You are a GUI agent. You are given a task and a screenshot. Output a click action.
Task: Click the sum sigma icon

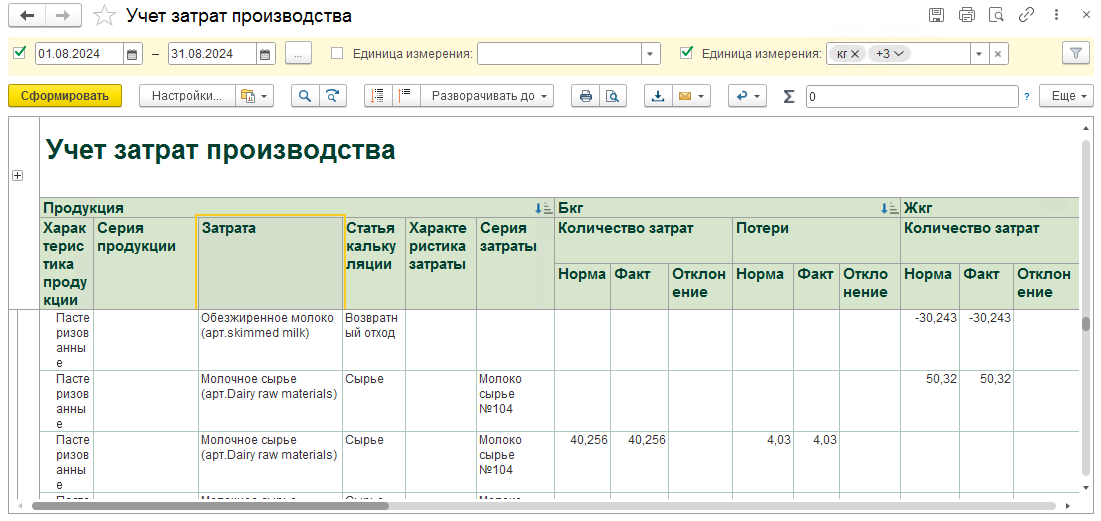click(x=789, y=96)
